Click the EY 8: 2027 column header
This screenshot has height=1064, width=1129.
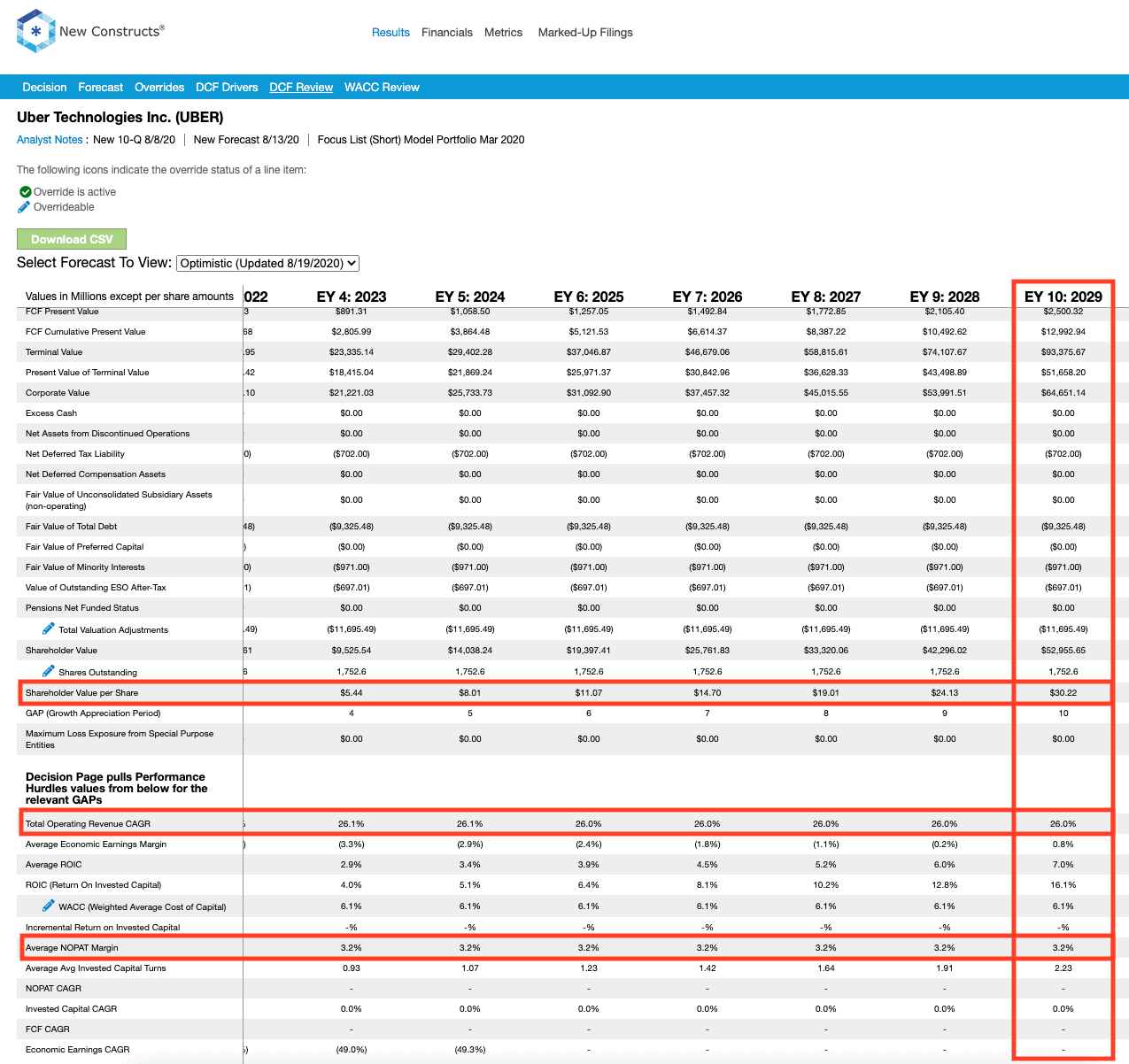826,297
